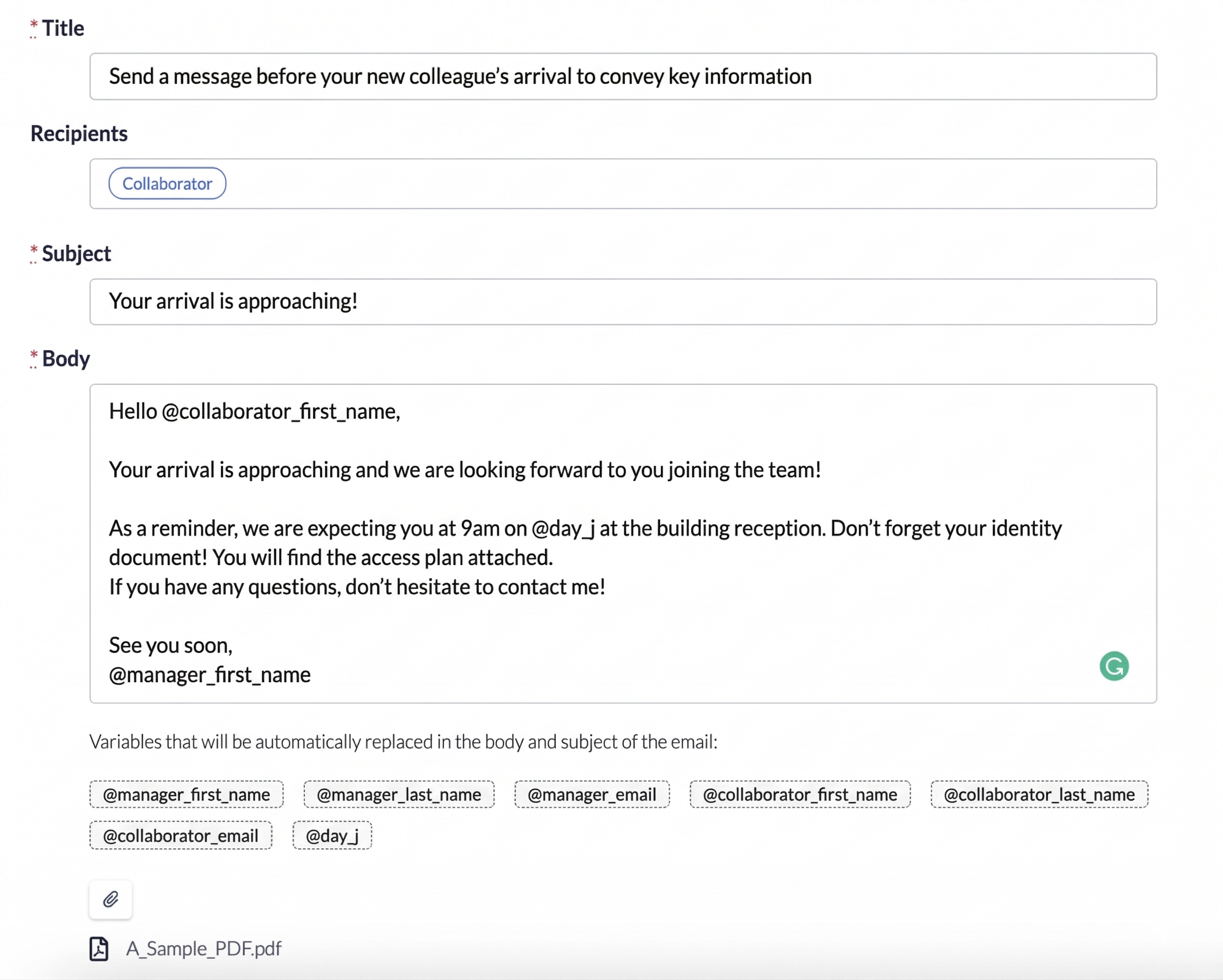Click 'Hello @collaborator_first_name,' greeting line
The image size is (1223, 980).
coord(255,412)
